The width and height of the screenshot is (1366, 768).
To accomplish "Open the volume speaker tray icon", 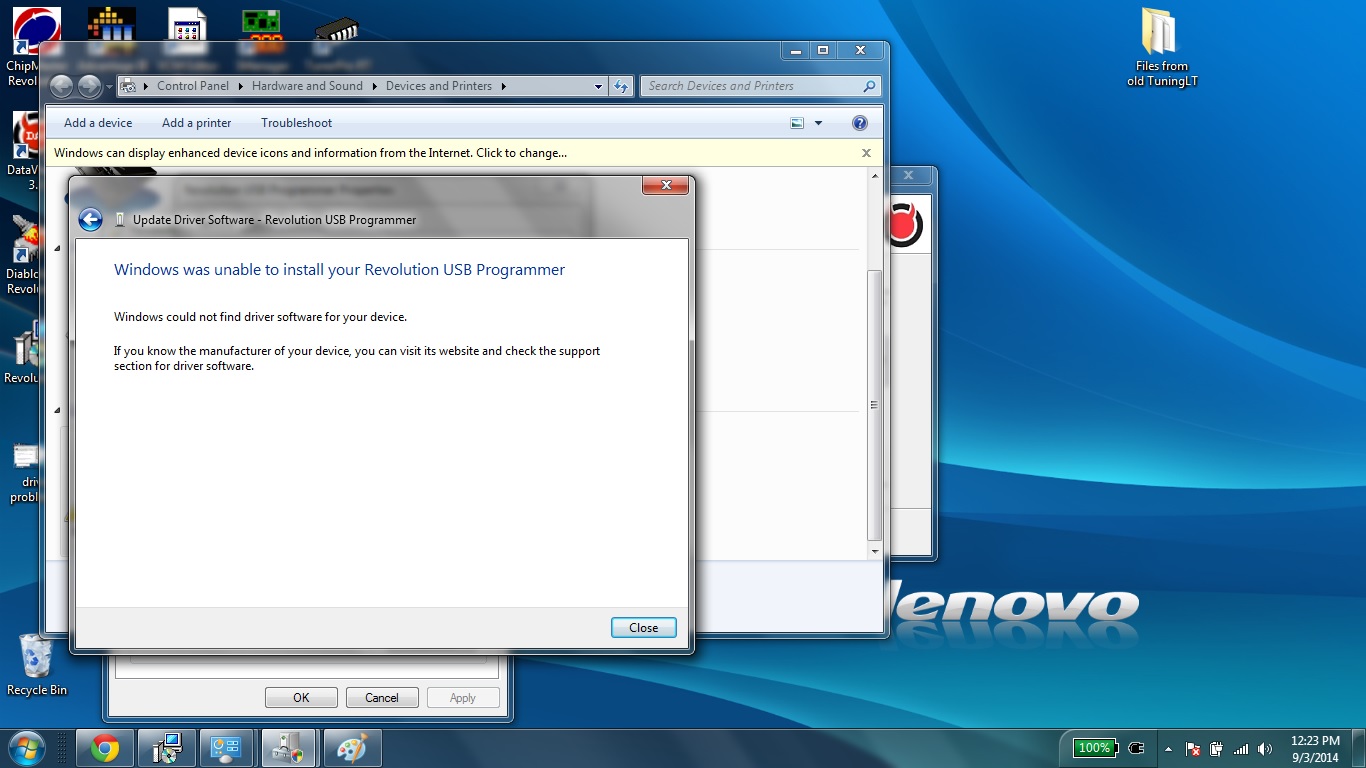I will (1265, 748).
